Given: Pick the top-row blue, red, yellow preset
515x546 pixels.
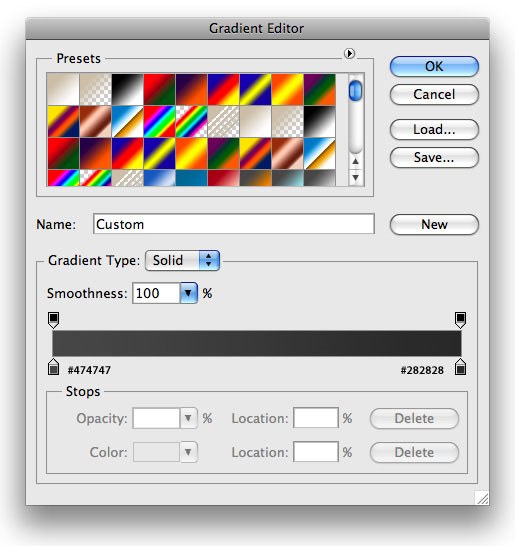Looking at the screenshot, I should pyautogui.click(x=224, y=89).
